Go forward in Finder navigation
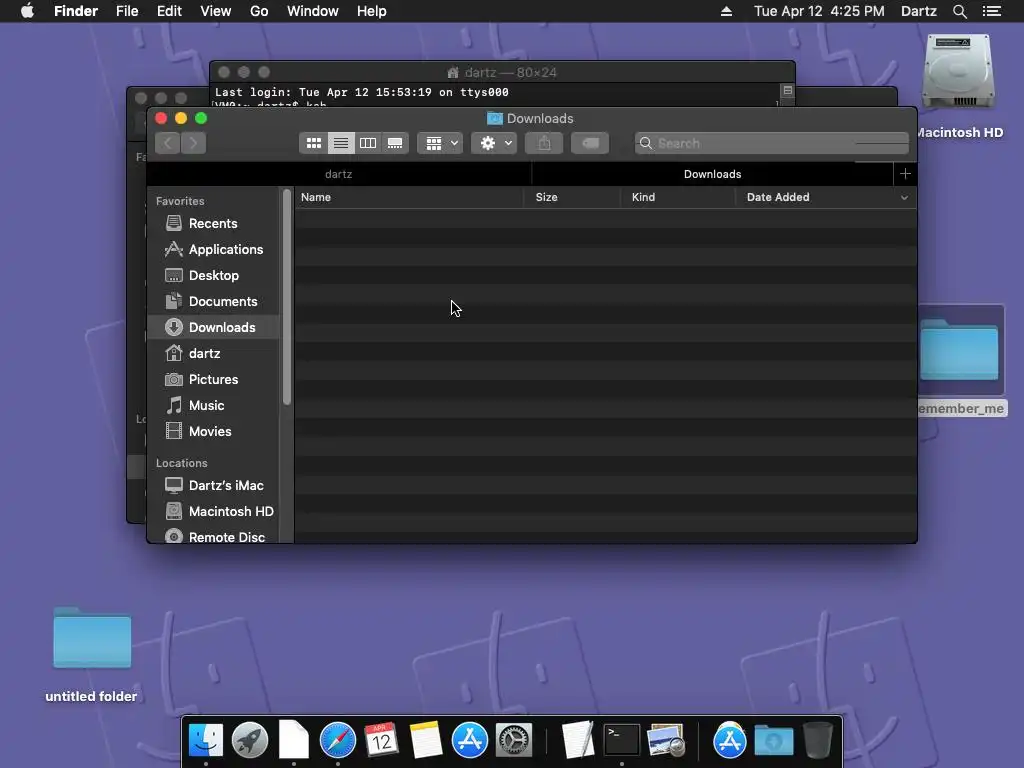 pos(193,143)
